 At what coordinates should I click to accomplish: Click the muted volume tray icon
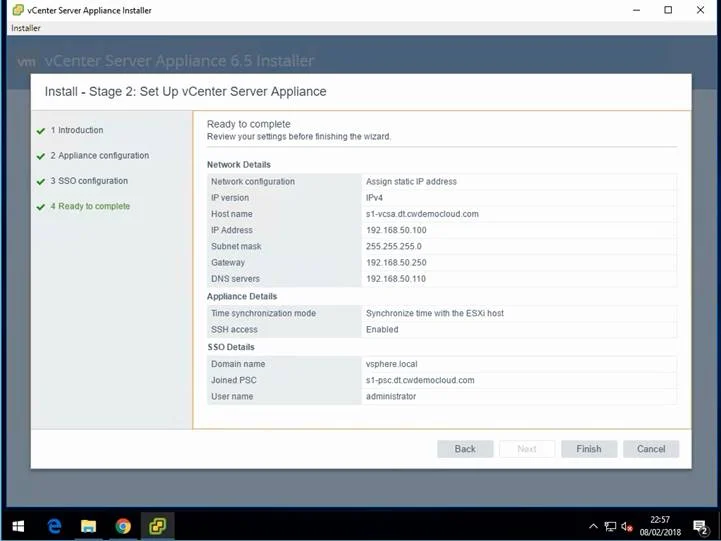click(627, 527)
